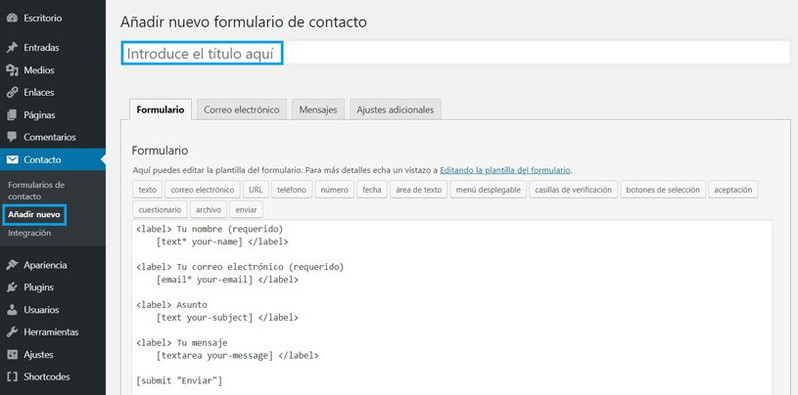Click the Shortcodes brackets icon
Image resolution: width=798 pixels, height=395 pixels.
[12, 377]
